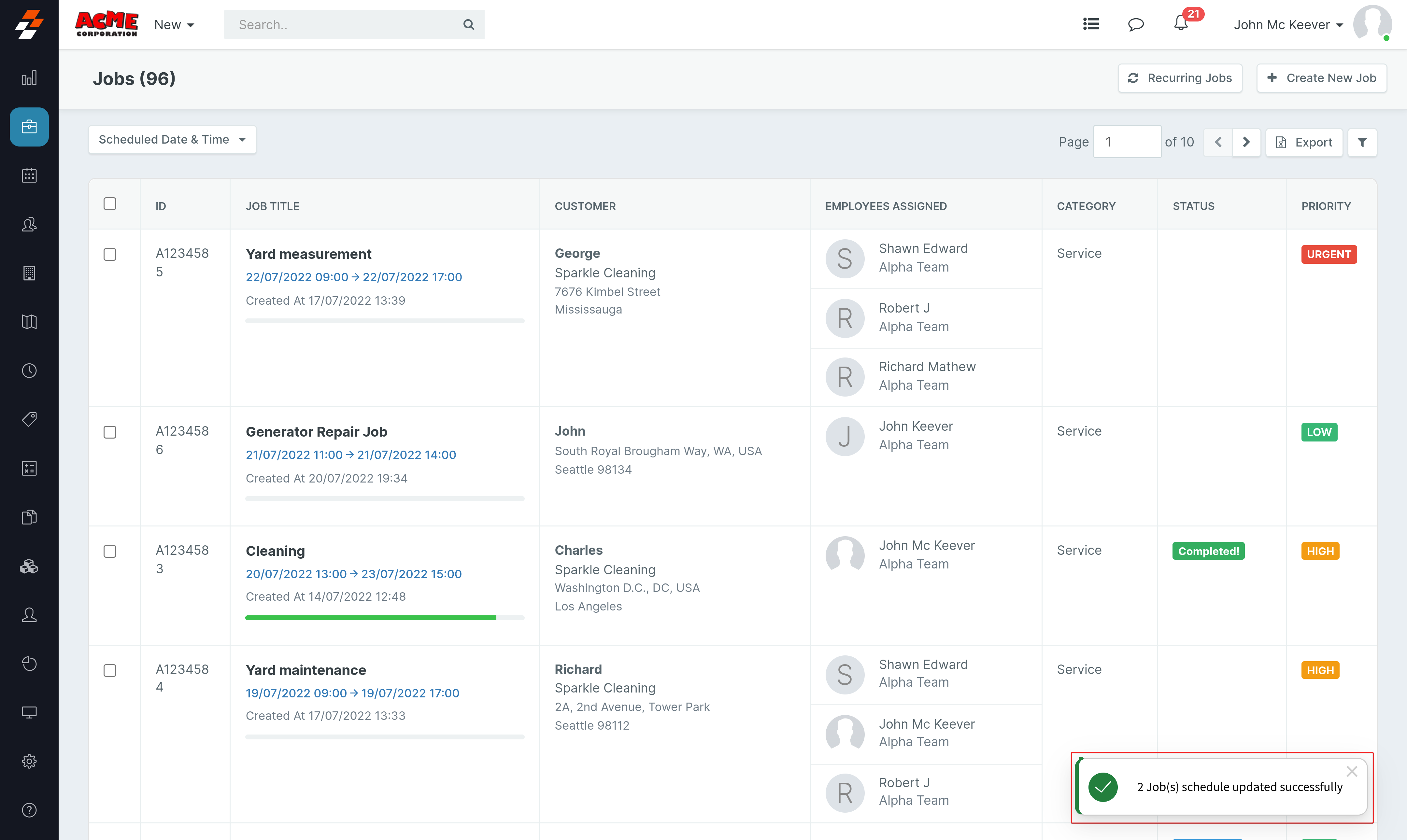This screenshot has height=840, width=1407.
Task: Click the Recurring Jobs button
Action: 1180,78
